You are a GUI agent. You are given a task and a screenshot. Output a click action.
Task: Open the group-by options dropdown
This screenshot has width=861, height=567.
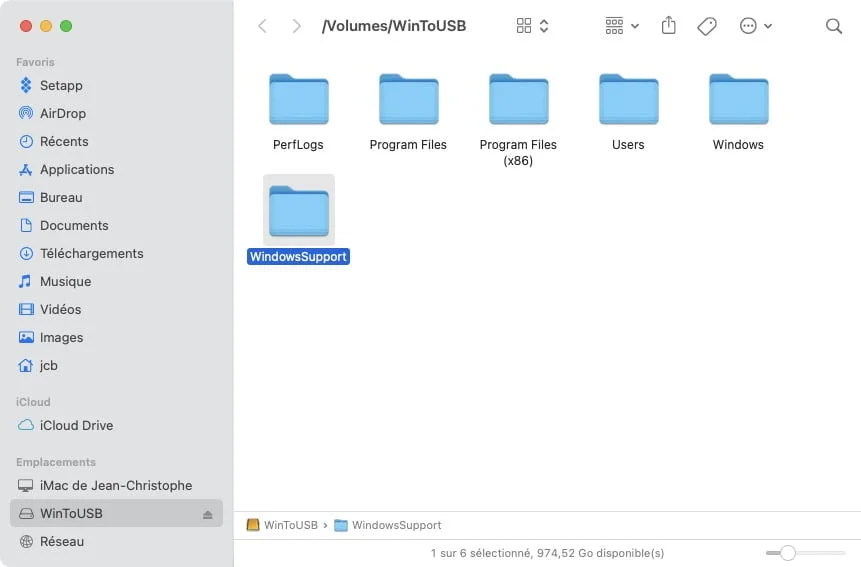pyautogui.click(x=622, y=26)
